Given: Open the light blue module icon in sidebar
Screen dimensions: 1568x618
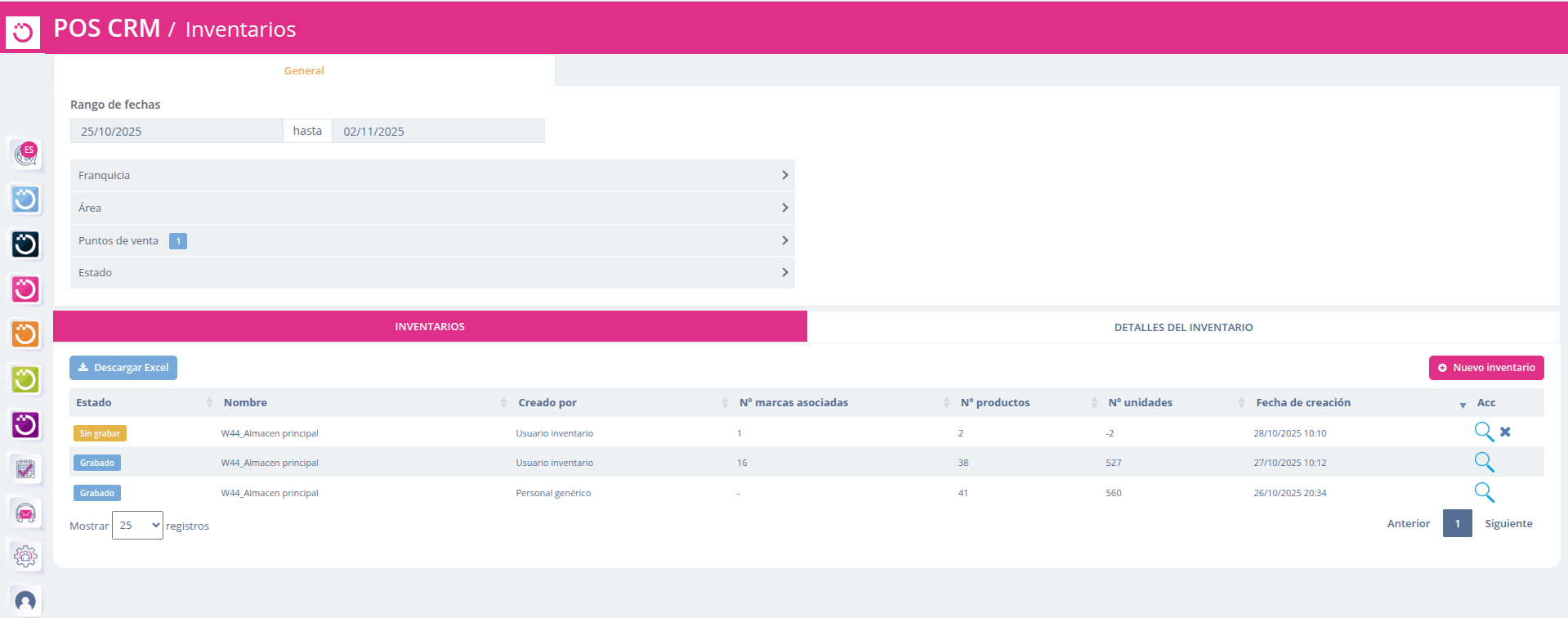Looking at the screenshot, I should 25,199.
